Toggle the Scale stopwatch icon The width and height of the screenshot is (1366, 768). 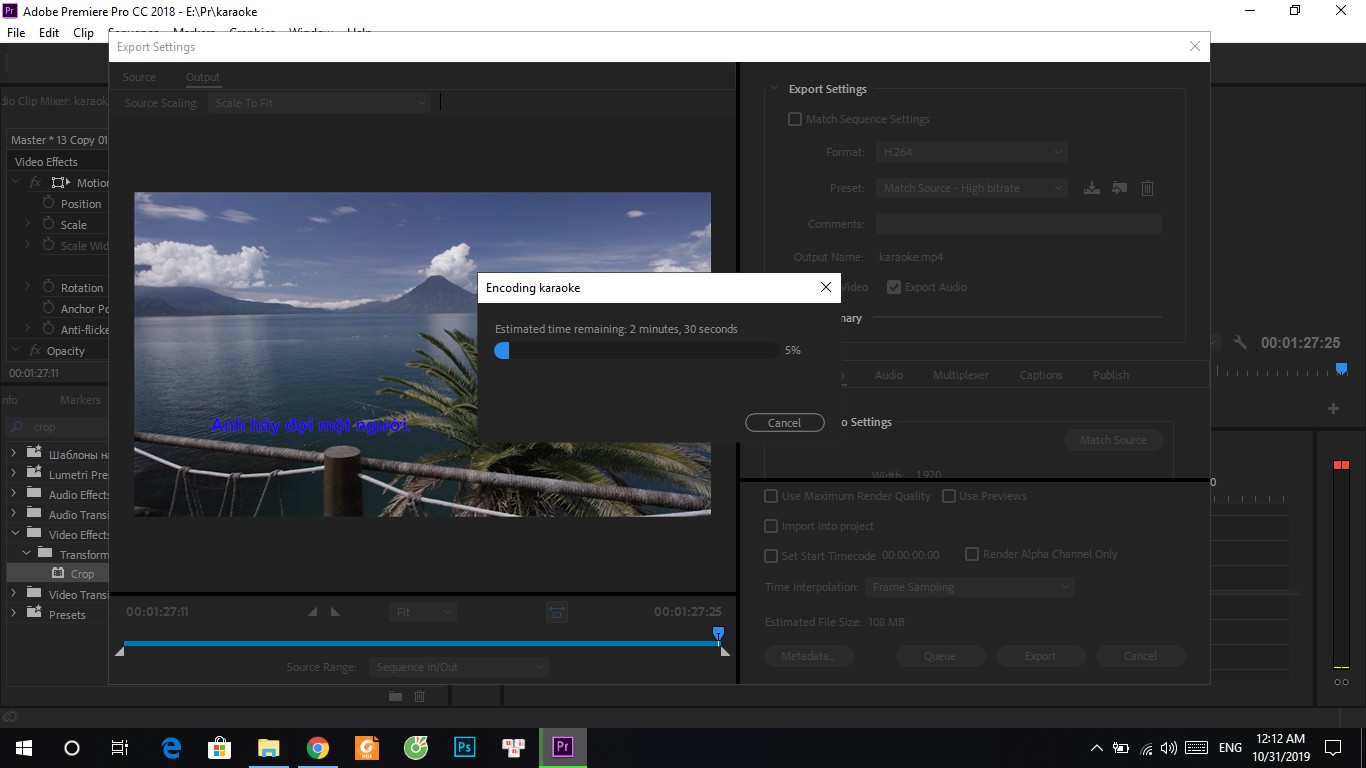pos(48,224)
